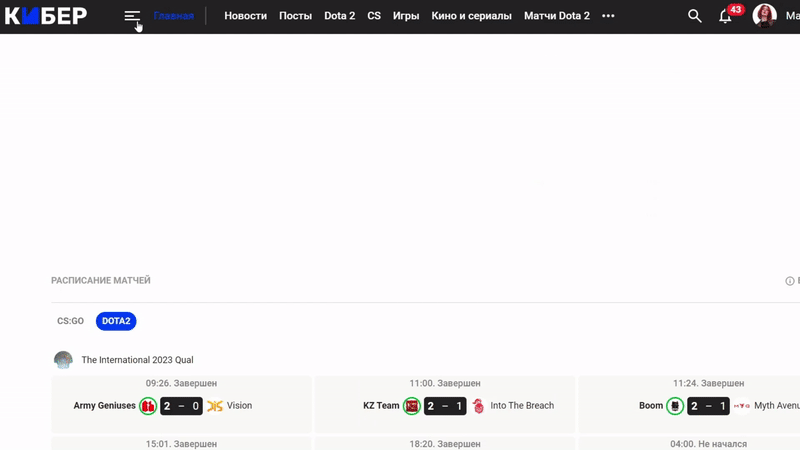Click the Vision team logo
This screenshot has width=800, height=450.
pos(215,406)
